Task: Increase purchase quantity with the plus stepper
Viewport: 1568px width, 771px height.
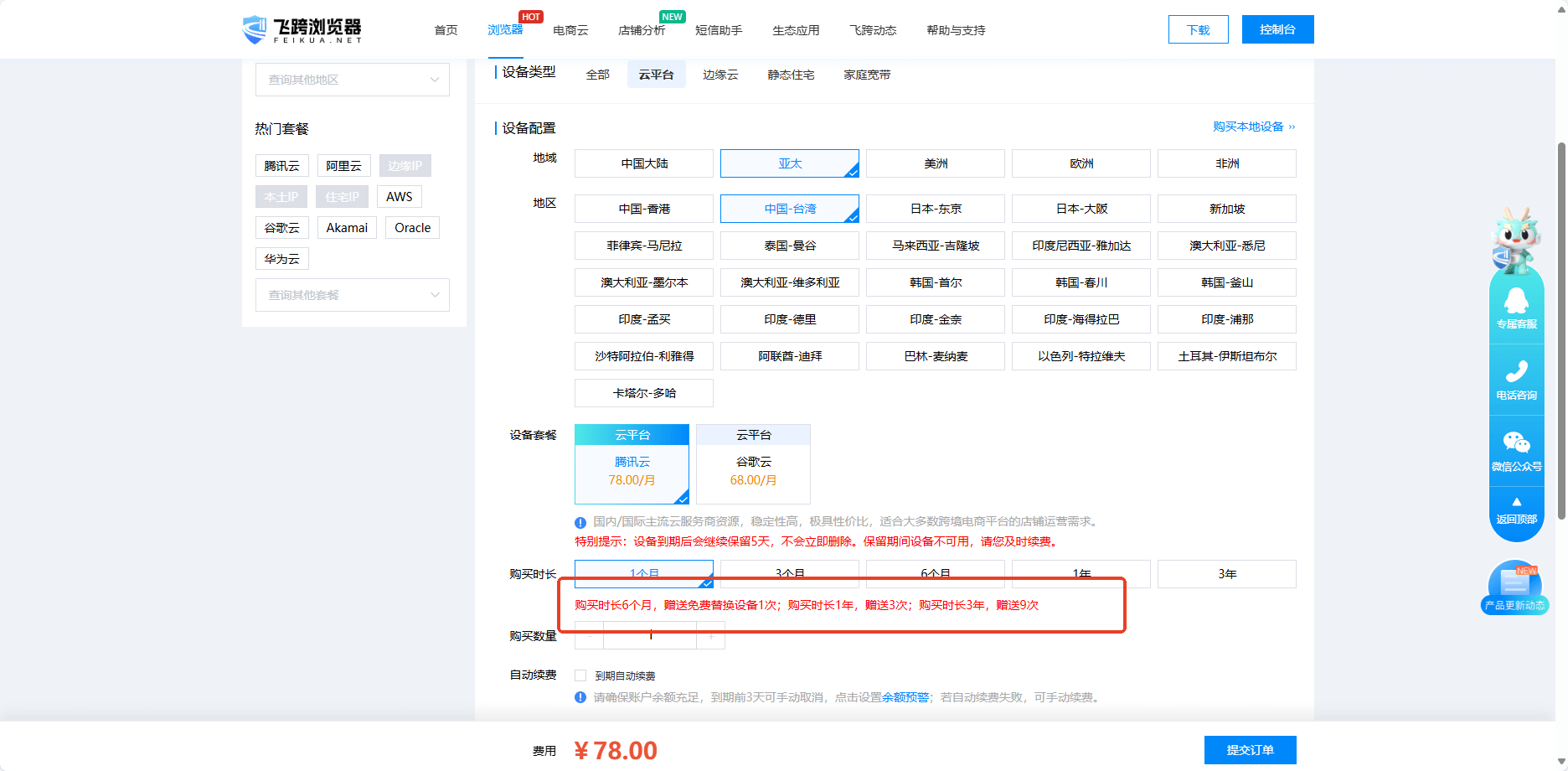Action: tap(710, 636)
